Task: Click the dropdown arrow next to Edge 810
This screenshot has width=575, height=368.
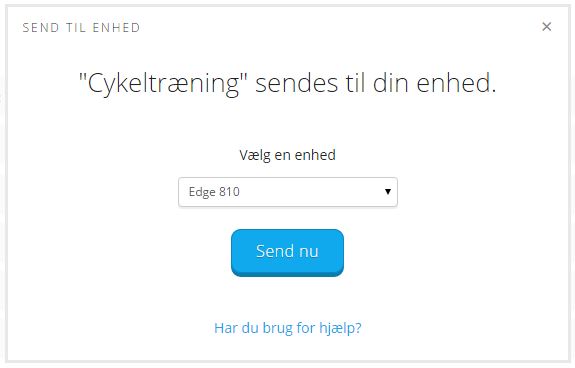Action: tap(388, 191)
